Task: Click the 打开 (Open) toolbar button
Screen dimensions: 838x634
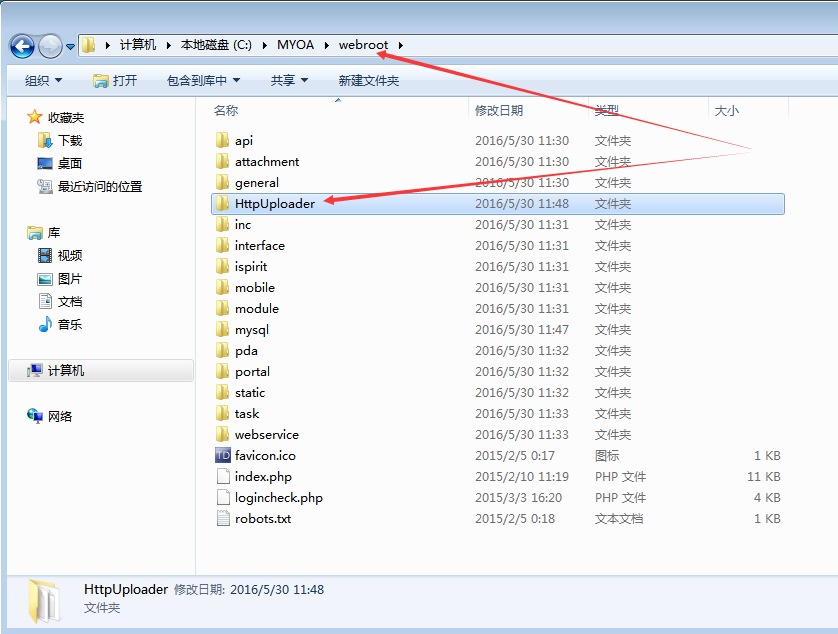Action: [x=115, y=81]
